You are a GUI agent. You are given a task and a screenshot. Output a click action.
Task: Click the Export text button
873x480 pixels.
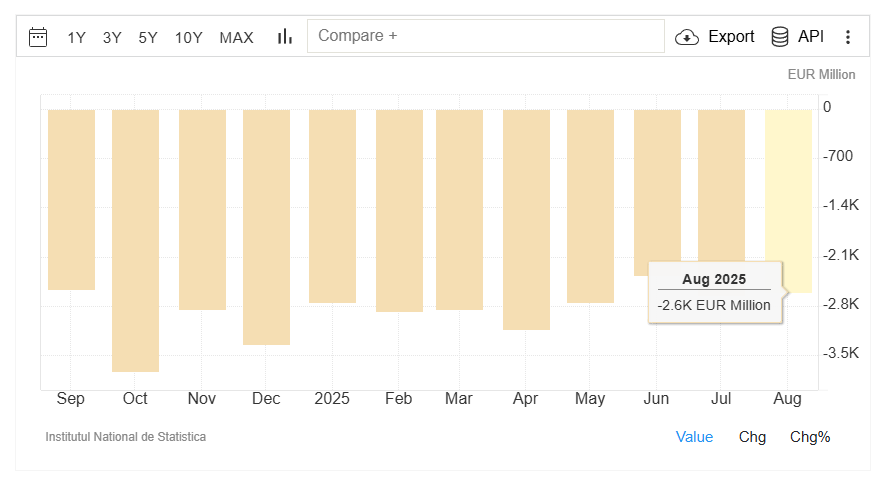(731, 37)
